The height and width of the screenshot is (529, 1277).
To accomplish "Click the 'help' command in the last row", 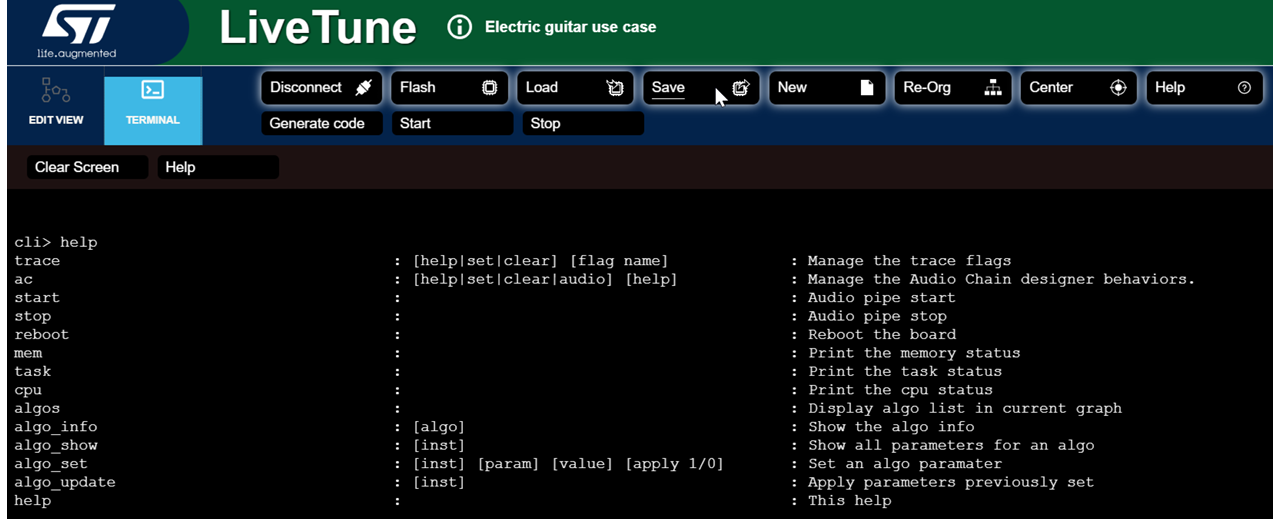I will pyautogui.click(x=33, y=500).
